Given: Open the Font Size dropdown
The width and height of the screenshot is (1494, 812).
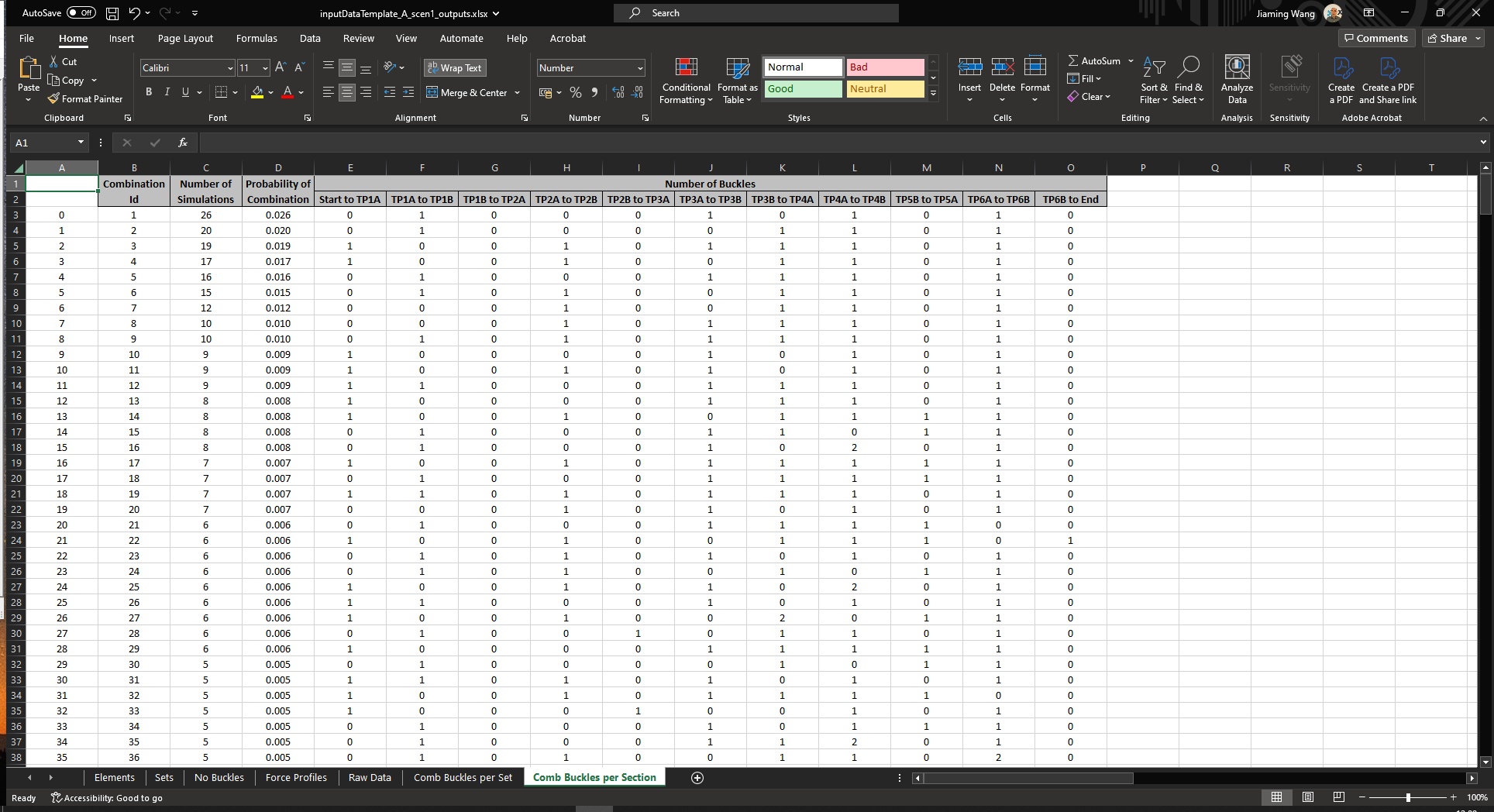Looking at the screenshot, I should (263, 67).
